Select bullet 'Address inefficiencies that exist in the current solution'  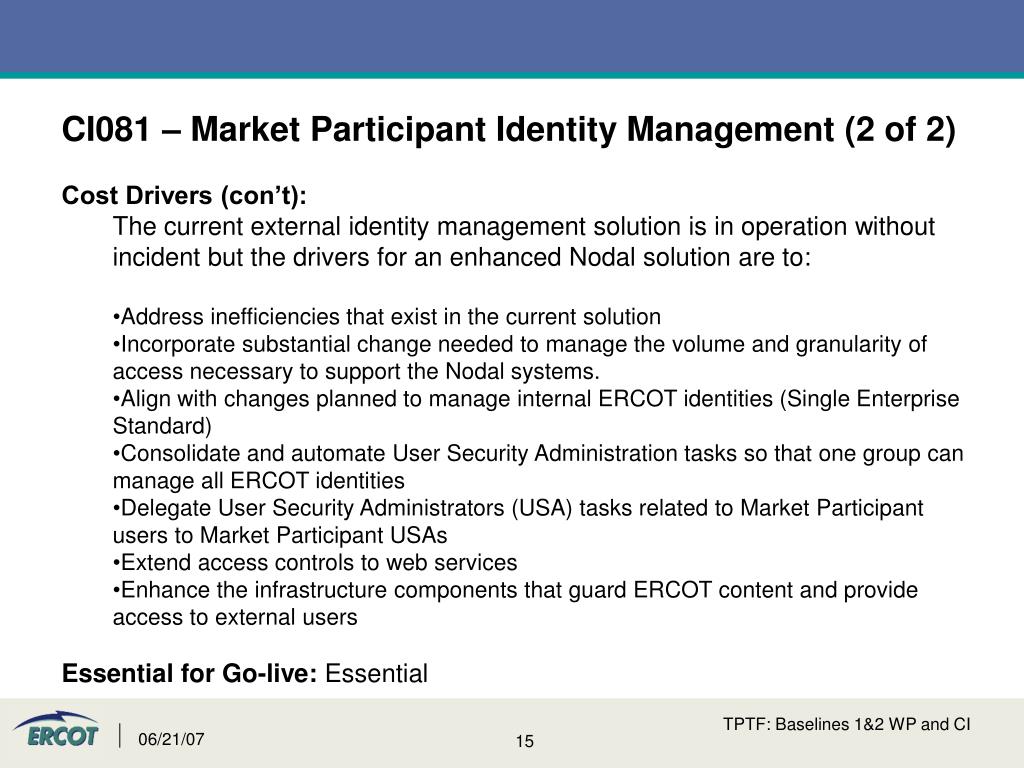point(387,317)
